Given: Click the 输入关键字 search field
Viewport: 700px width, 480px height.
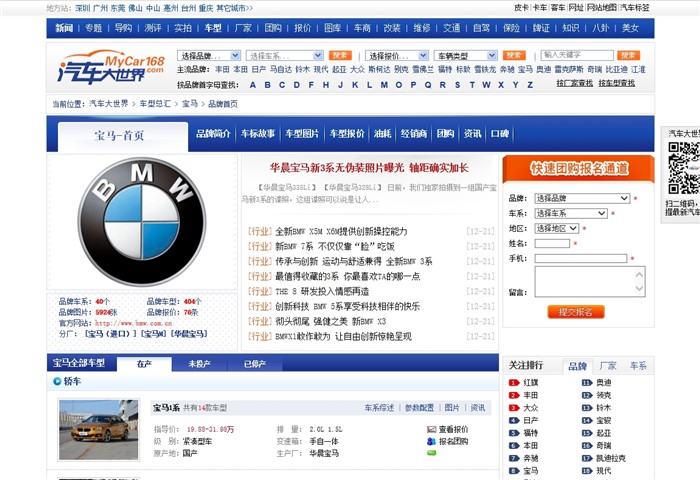Looking at the screenshot, I should (x=577, y=55).
